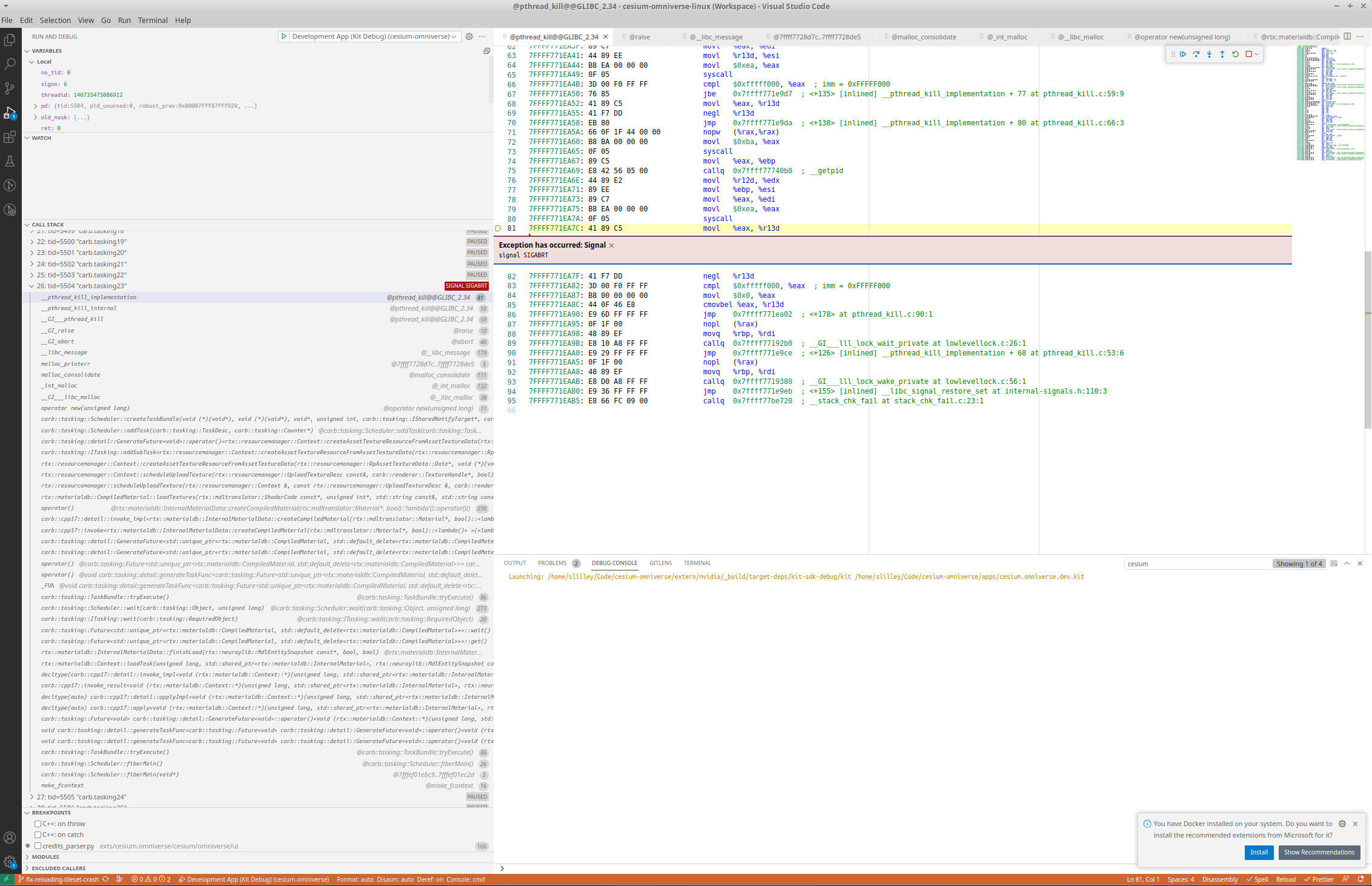This screenshot has width=1372, height=886.
Task: Open the Source Control view
Action: [x=10, y=88]
